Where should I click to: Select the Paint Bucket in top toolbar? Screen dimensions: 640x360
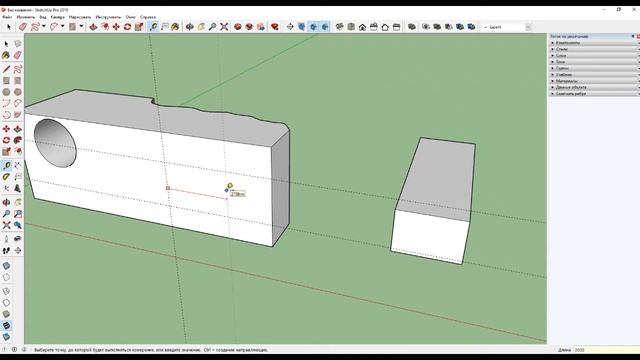click(x=175, y=27)
